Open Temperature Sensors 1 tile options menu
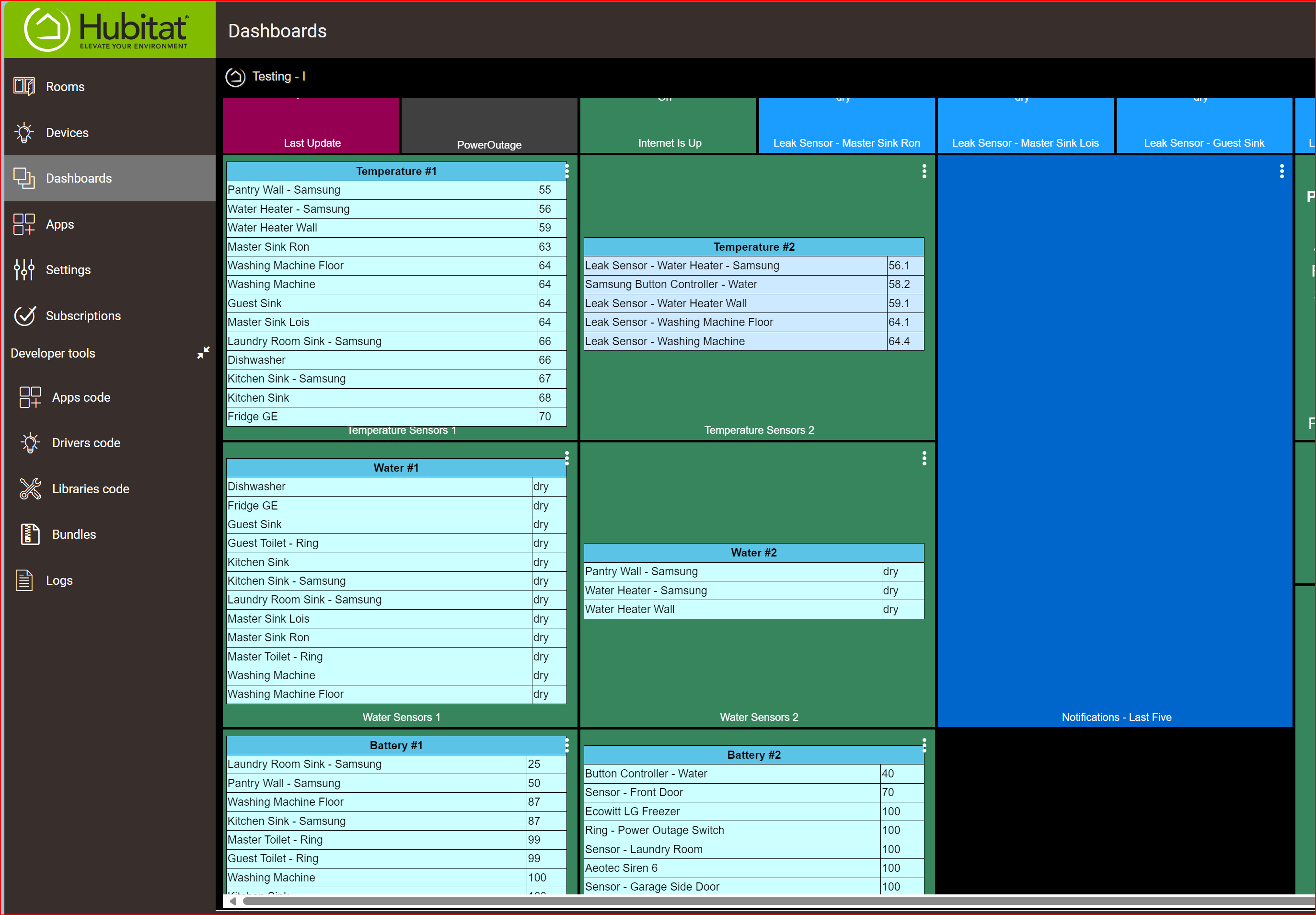The image size is (1316, 915). point(567,171)
